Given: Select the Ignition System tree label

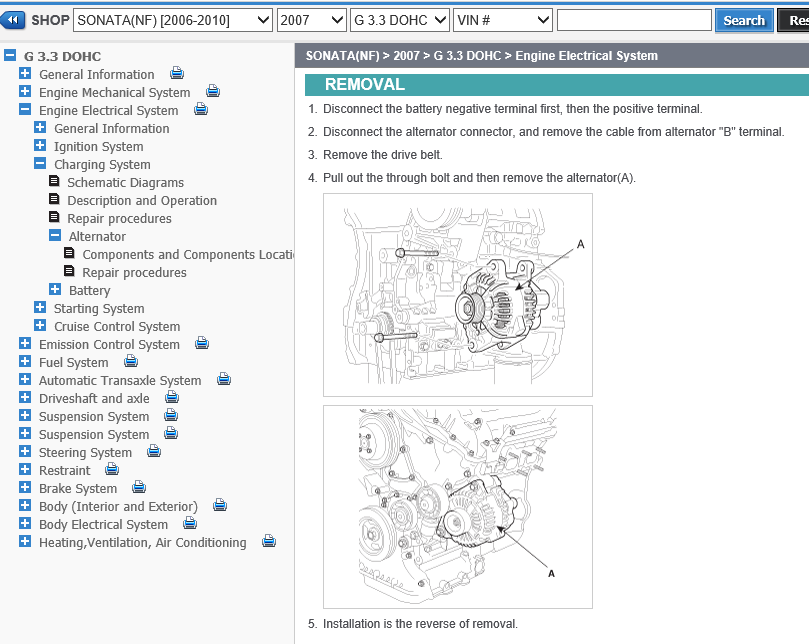Looking at the screenshot, I should 99,147.
